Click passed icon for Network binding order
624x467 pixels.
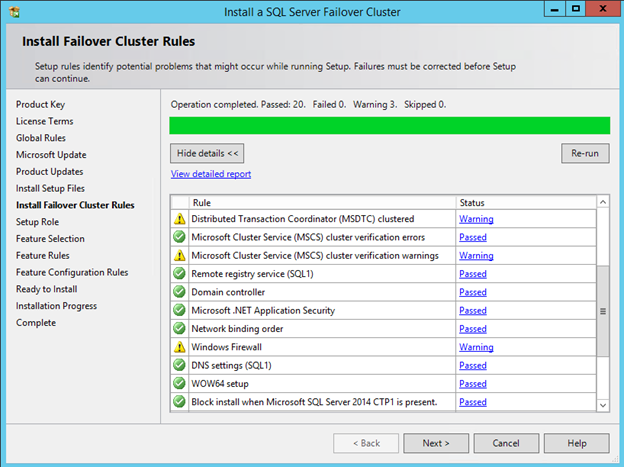tap(179, 328)
